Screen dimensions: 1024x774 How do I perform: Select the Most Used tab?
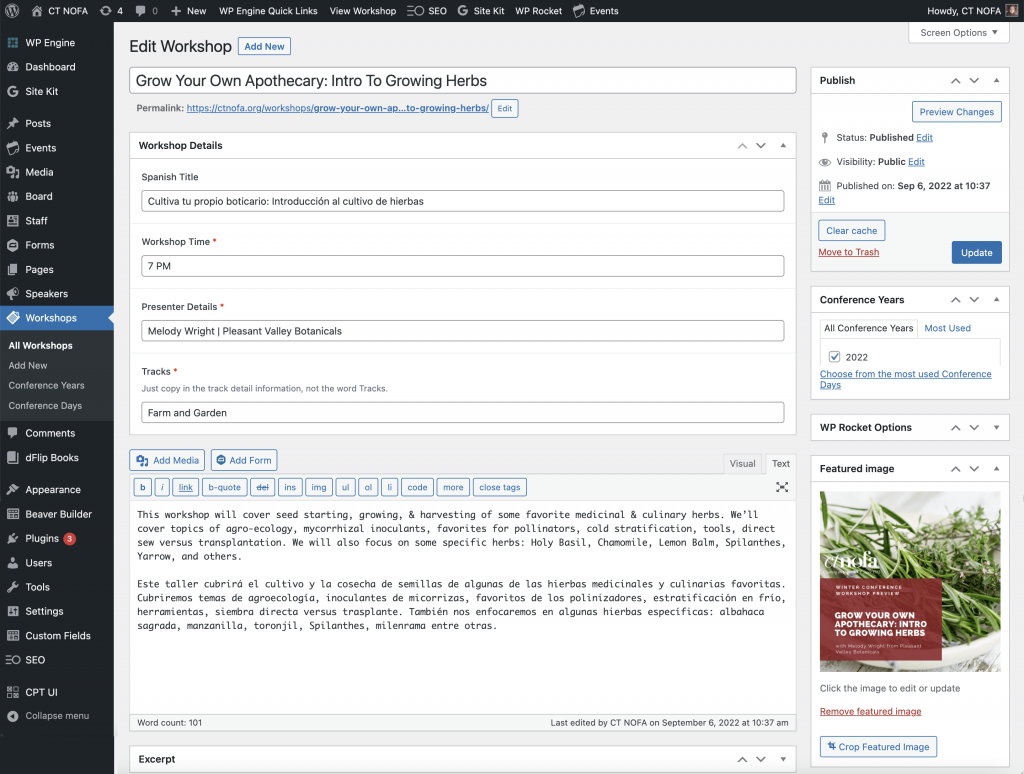tap(947, 328)
